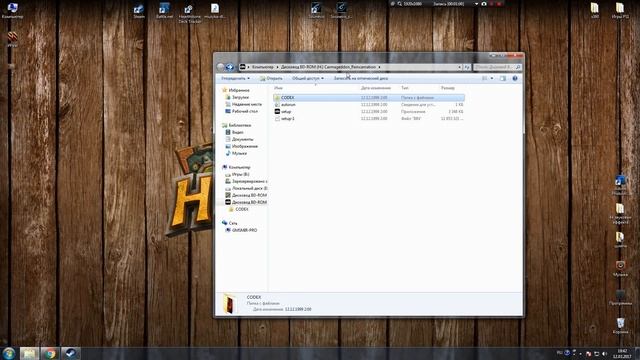Screen dimensions: 640x360
Task: Sort by the Имя column header
Action: 278,88
